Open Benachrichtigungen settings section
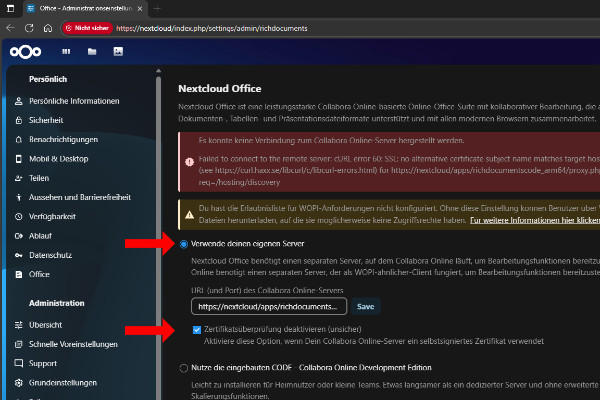Screen dimensions: 600x400 [63, 139]
